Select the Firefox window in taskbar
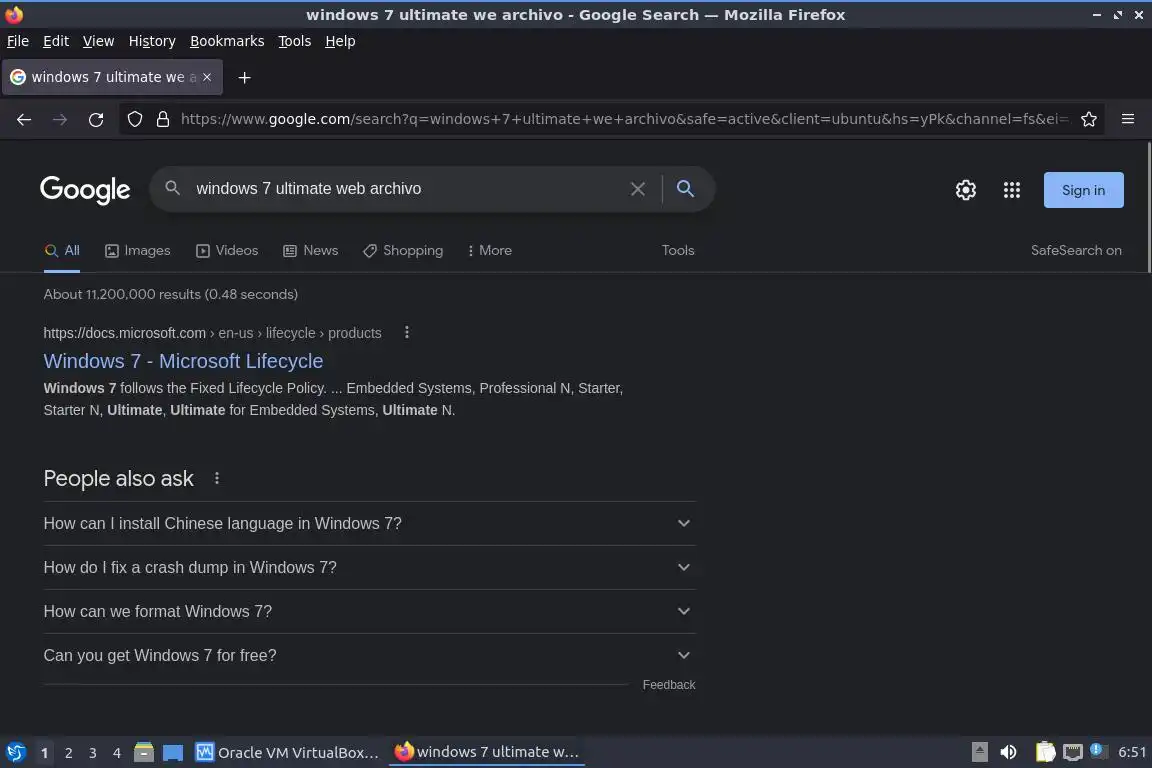 [486, 752]
